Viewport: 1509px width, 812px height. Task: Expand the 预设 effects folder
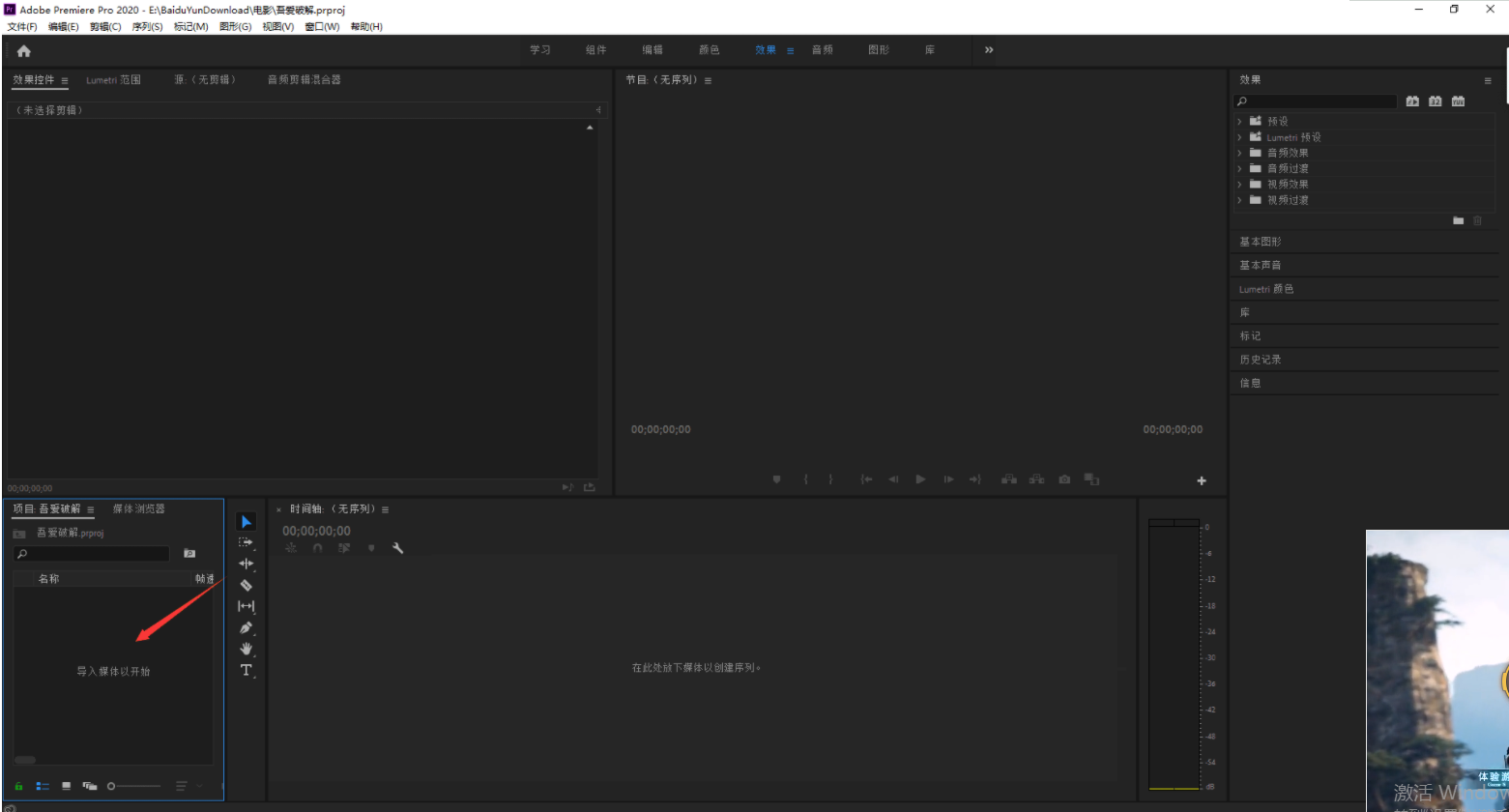point(1240,121)
